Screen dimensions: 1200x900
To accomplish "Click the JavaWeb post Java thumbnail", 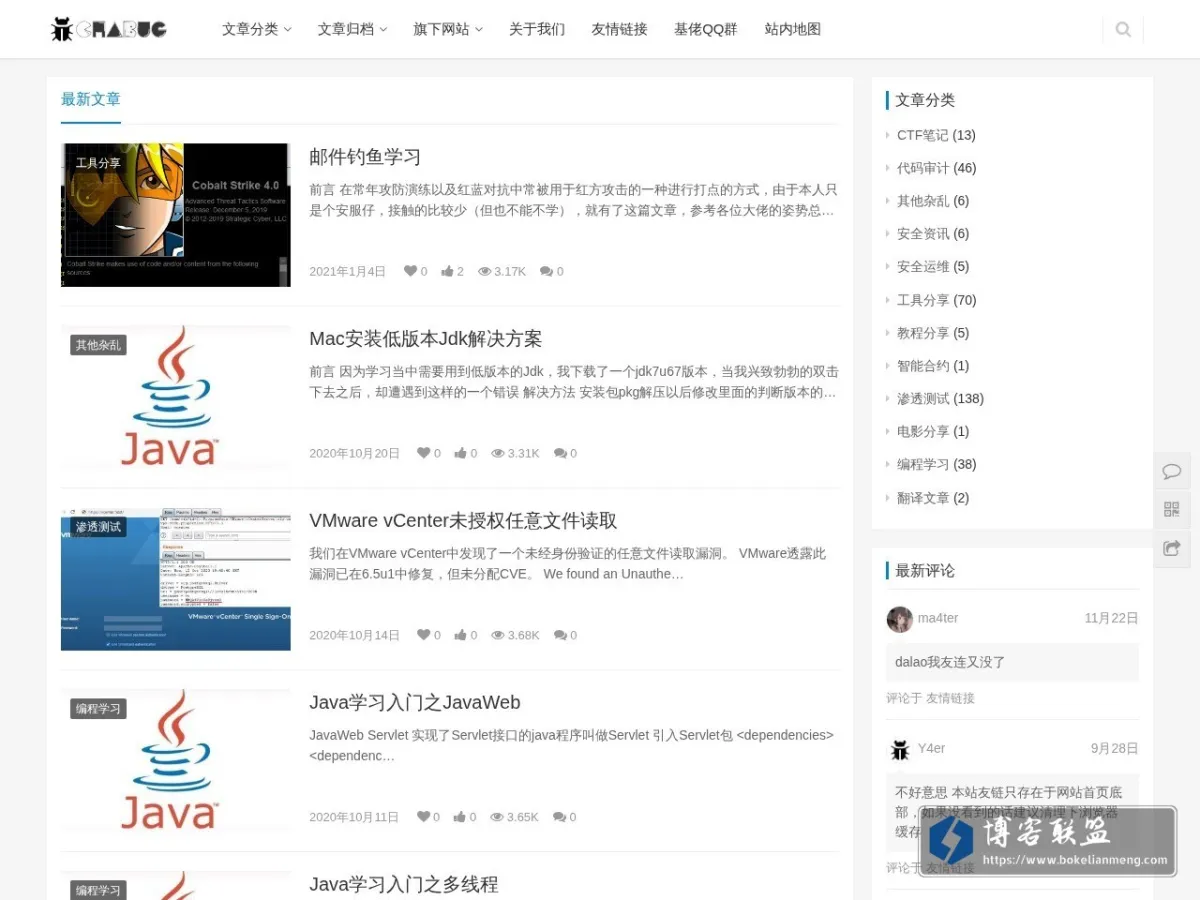I will coord(176,761).
